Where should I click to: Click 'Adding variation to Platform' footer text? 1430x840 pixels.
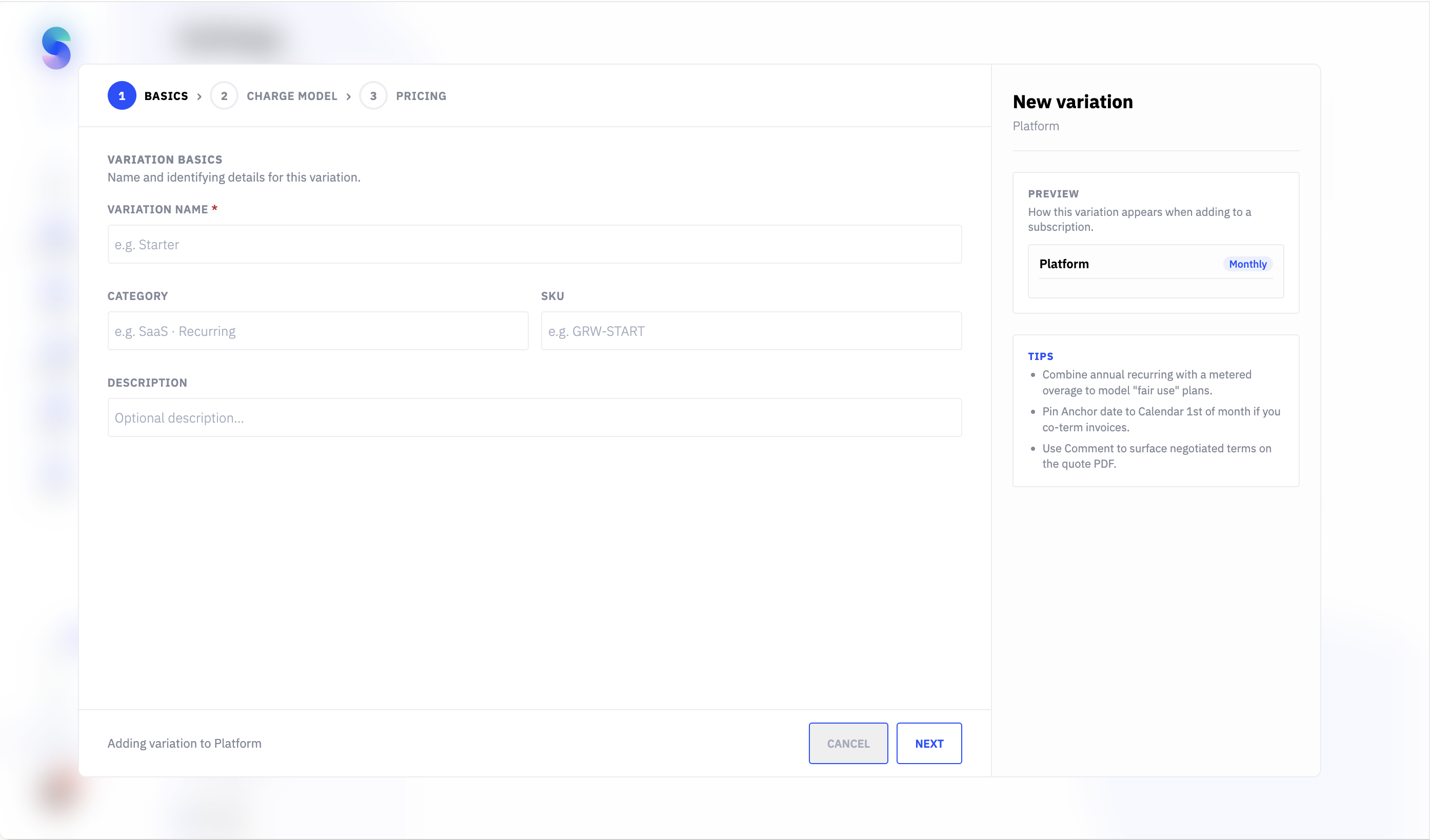(185, 743)
